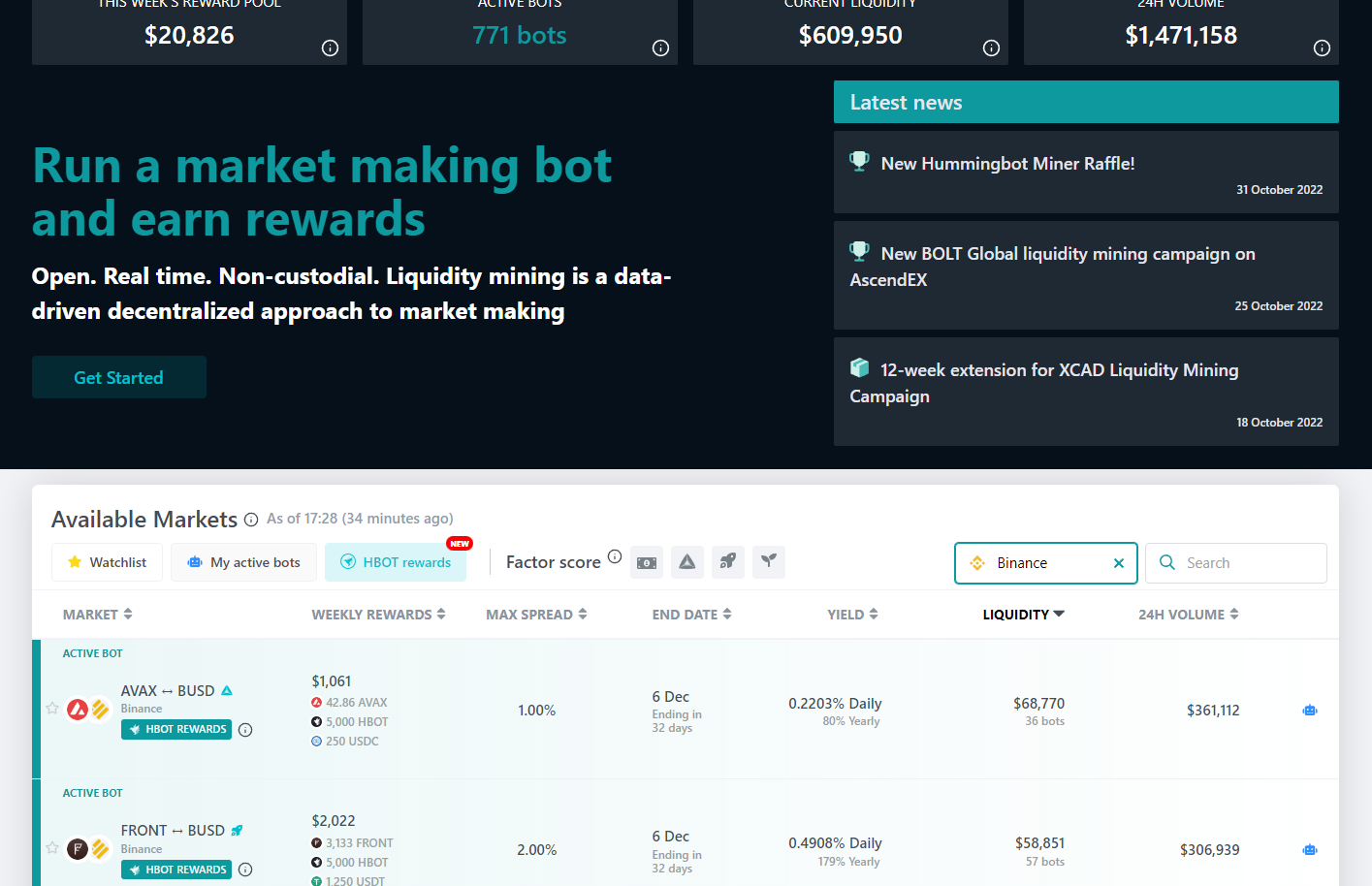Click bot icon on the AVAX ↔ BUSD row
The image size is (1372, 886).
(1310, 711)
